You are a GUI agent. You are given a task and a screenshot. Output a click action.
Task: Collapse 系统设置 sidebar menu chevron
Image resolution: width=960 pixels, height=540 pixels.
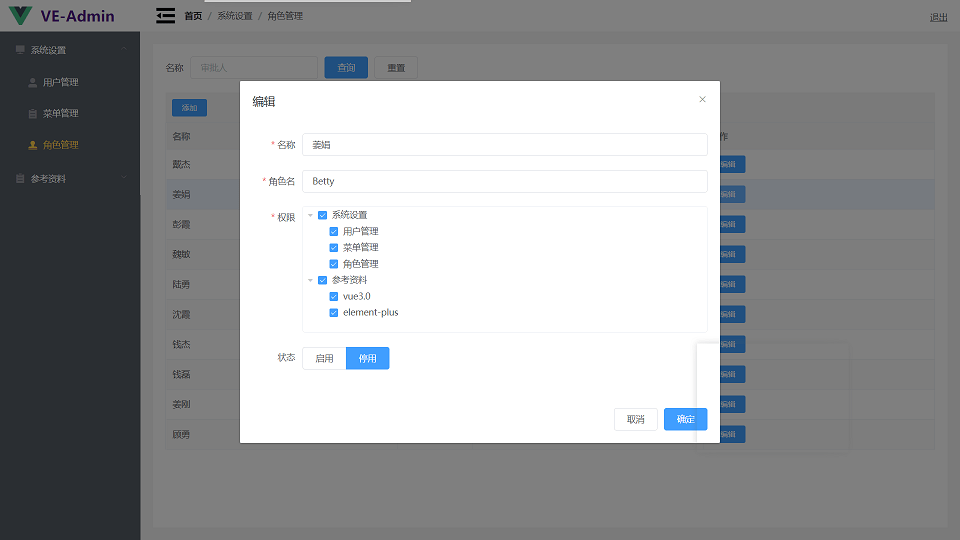(x=124, y=49)
